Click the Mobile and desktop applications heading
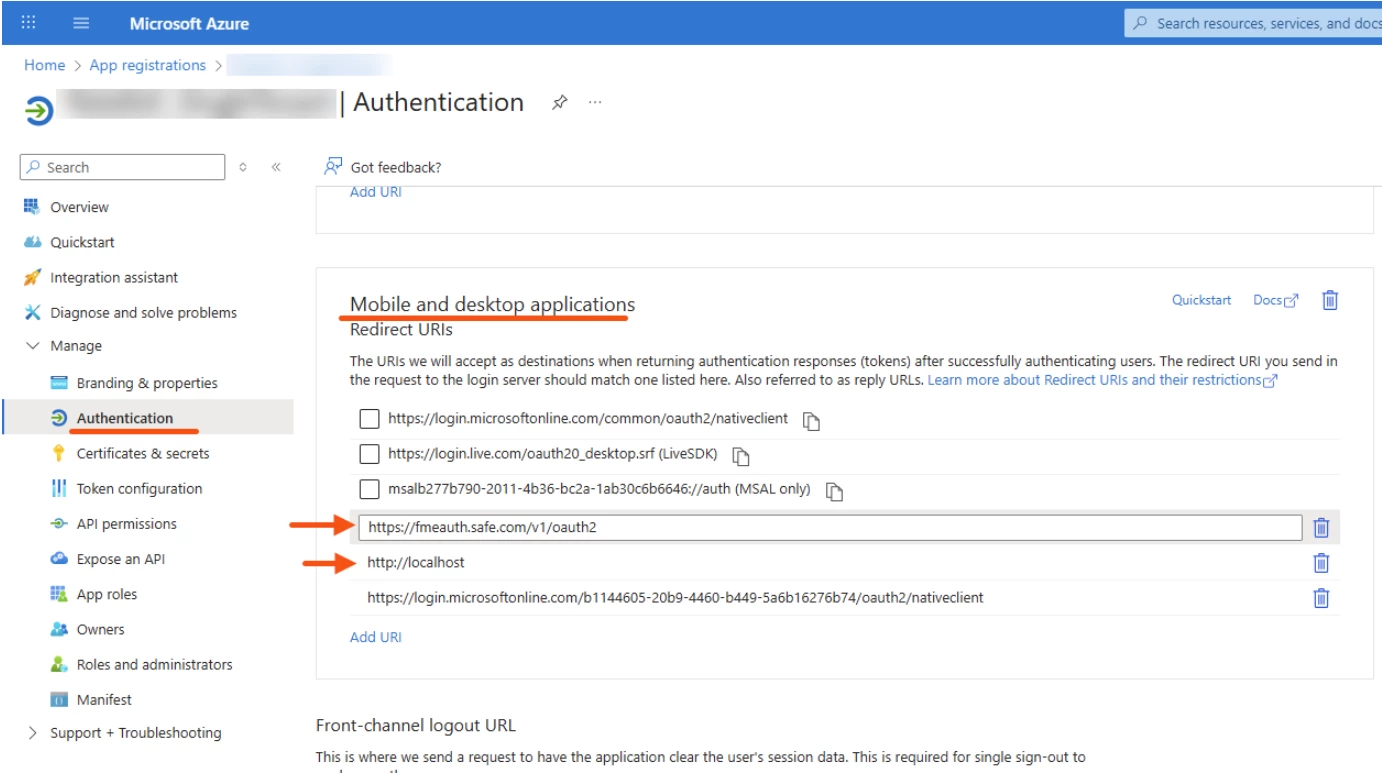1382x781 pixels. pyautogui.click(x=492, y=304)
